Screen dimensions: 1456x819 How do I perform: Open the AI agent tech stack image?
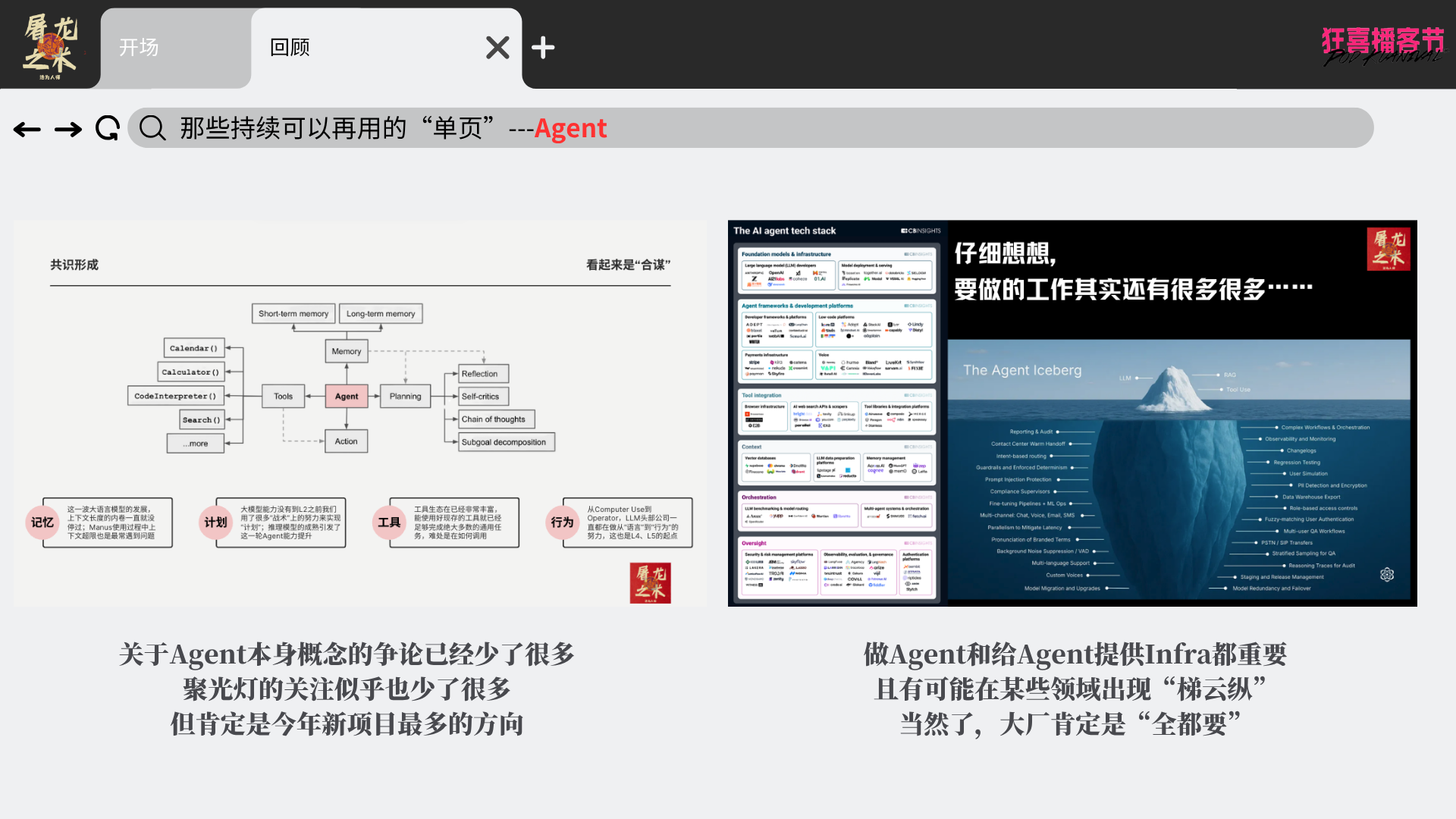[837, 413]
